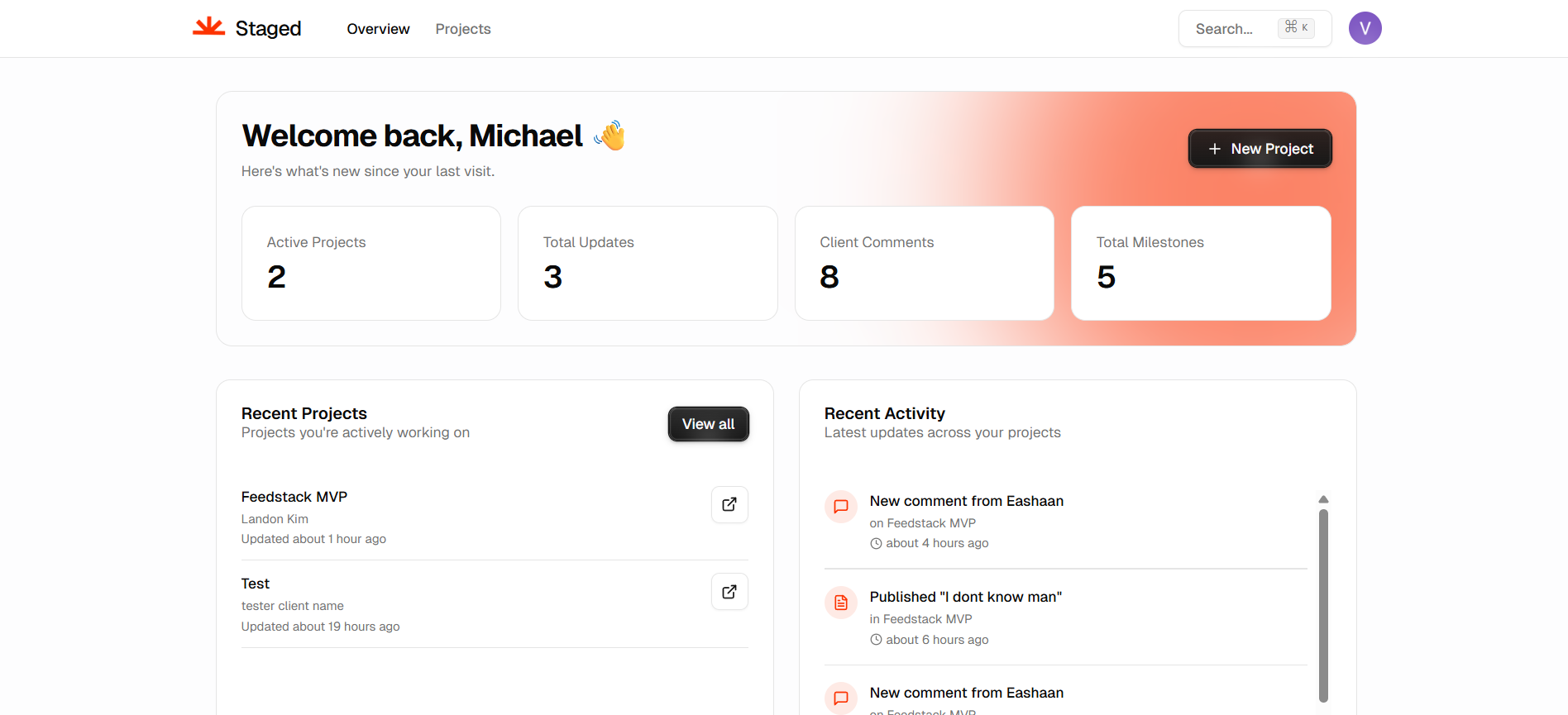Click document icon beside Published "I dont know man"

(841, 603)
